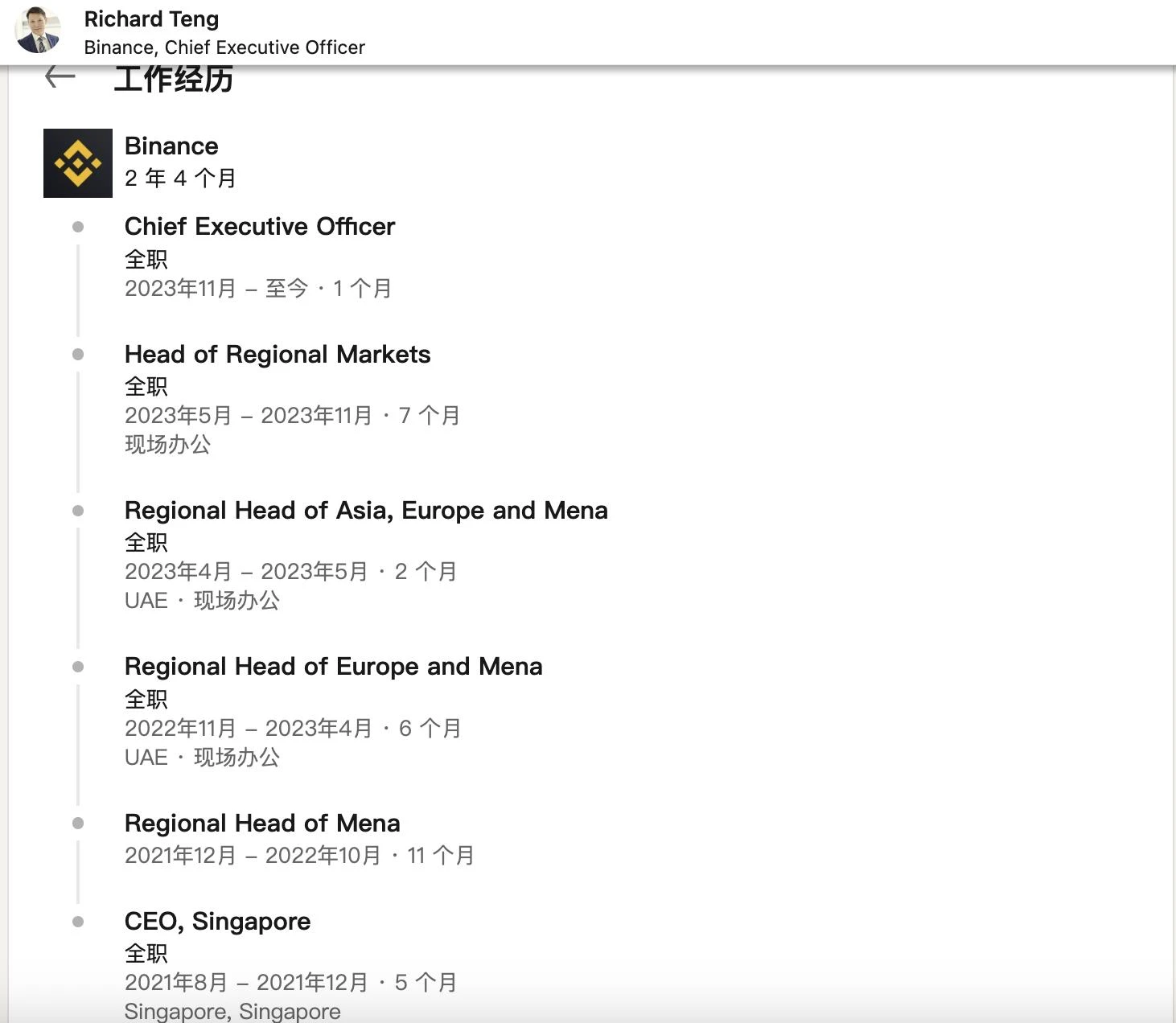Open the Binance company logo
This screenshot has width=1176, height=1023.
pyautogui.click(x=77, y=162)
